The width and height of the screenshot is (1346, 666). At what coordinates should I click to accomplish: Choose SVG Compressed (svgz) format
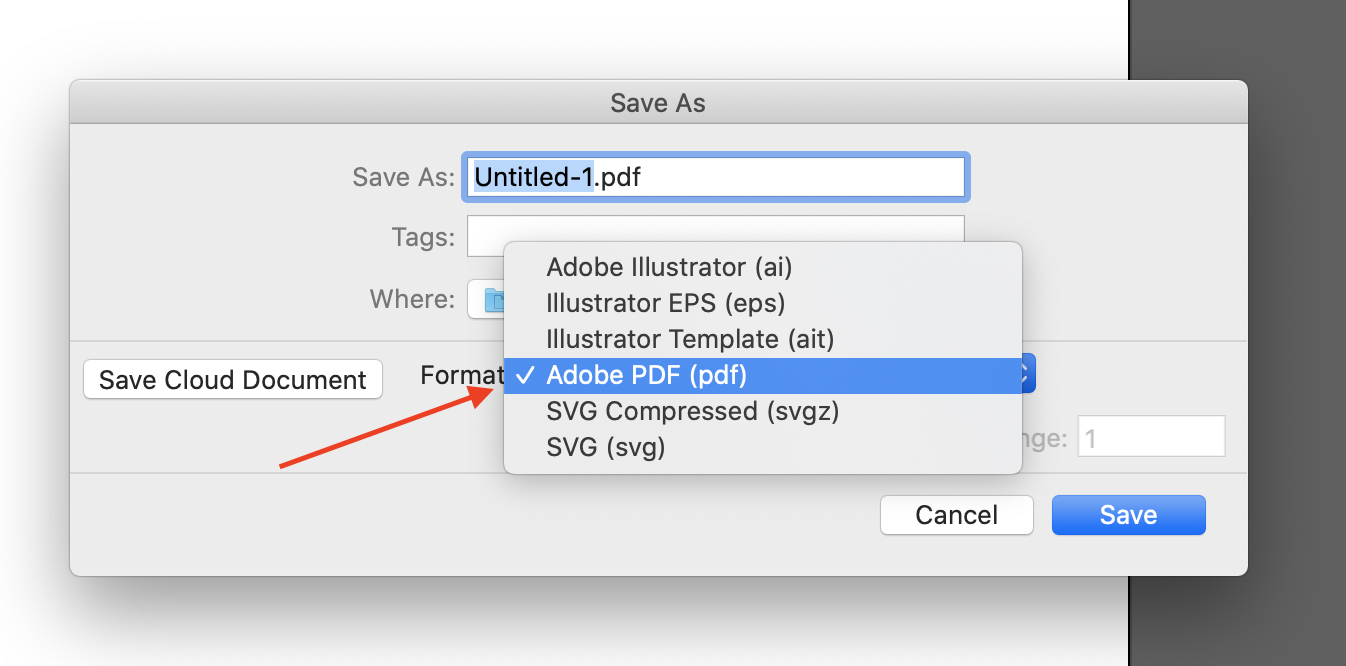tap(692, 411)
